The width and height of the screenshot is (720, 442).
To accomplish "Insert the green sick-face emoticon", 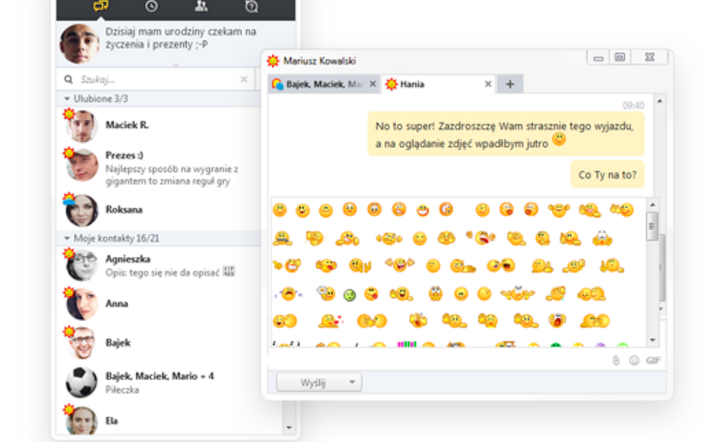I will pos(349,296).
